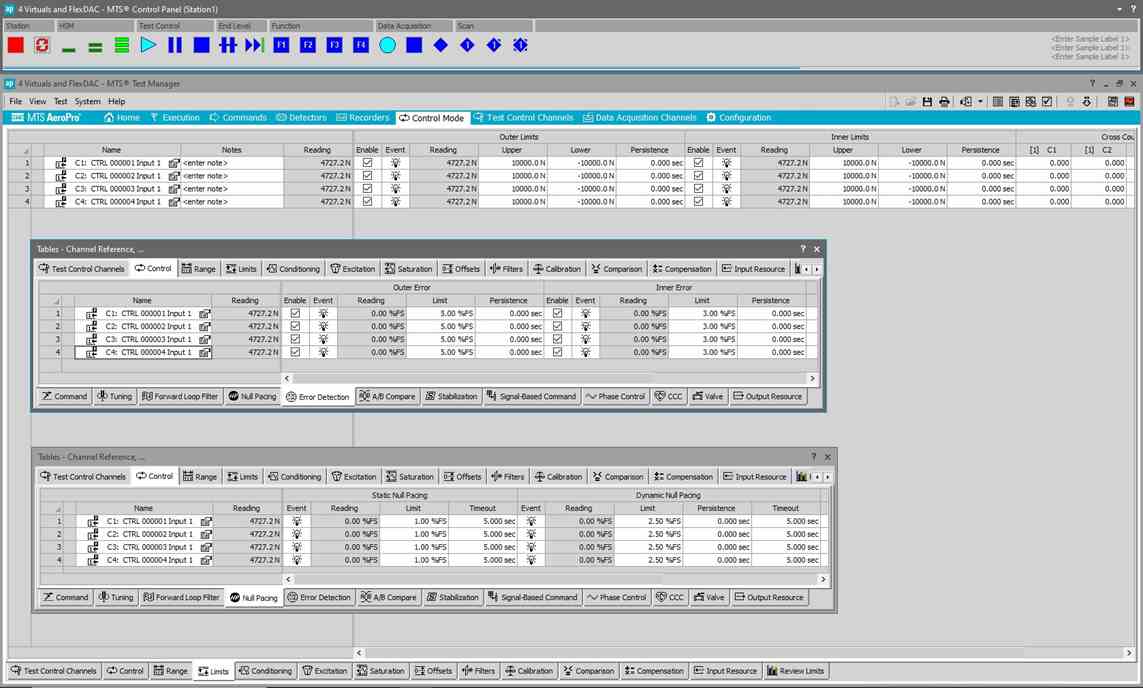Pause the test with the pause button
This screenshot has width=1143, height=688.
175,45
